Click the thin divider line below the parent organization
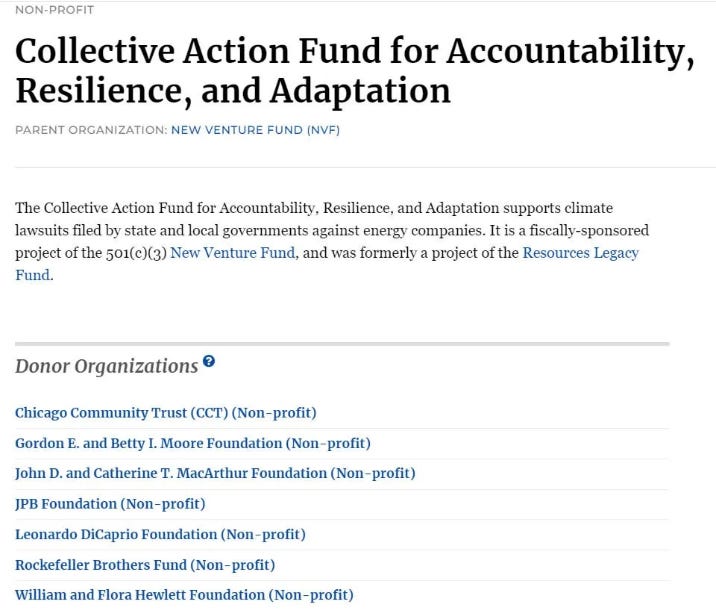 [x=365, y=167]
